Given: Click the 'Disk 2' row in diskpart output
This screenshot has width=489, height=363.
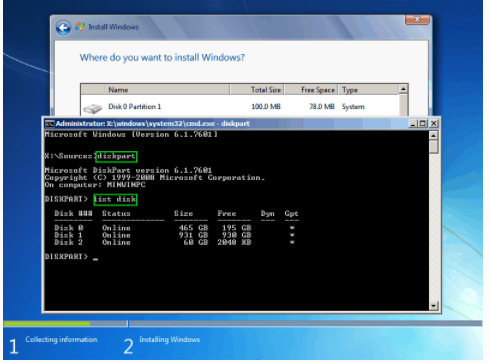Looking at the screenshot, I should point(175,242).
